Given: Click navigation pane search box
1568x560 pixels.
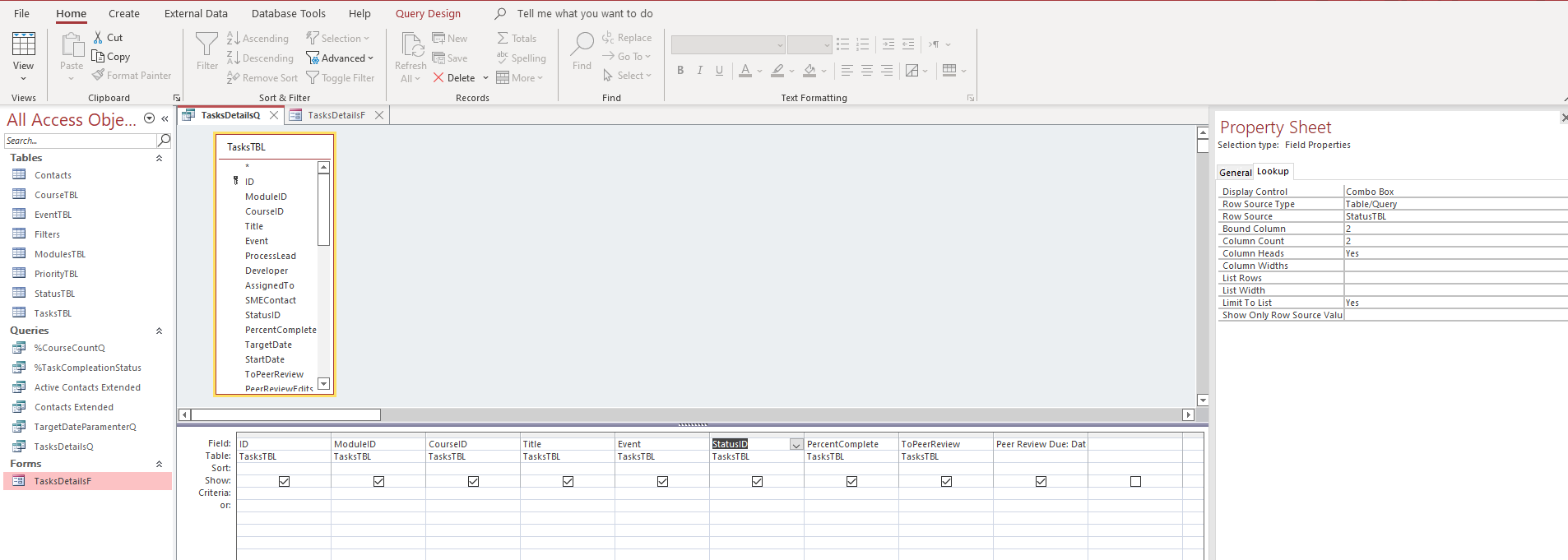Looking at the screenshot, I should (x=80, y=141).
